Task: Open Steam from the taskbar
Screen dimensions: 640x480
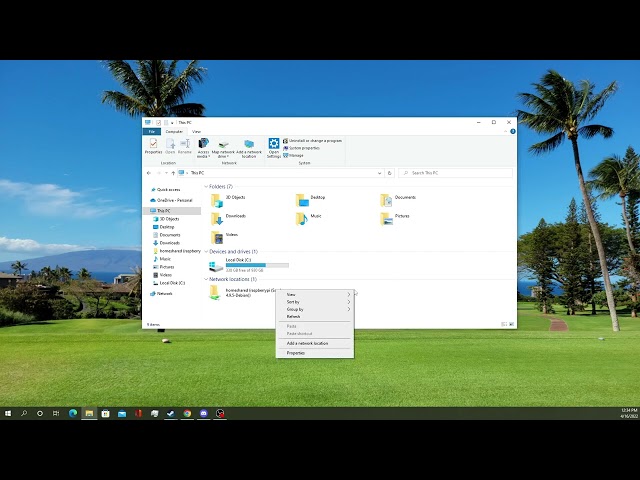Action: pyautogui.click(x=171, y=413)
